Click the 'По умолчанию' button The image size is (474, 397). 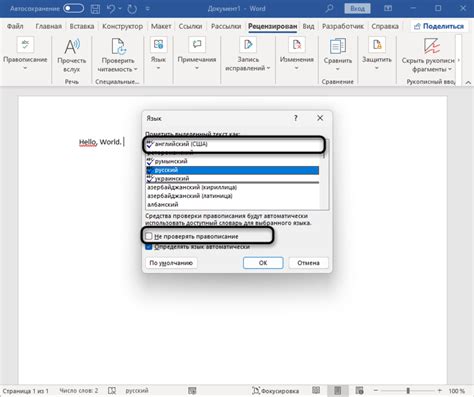pos(171,263)
